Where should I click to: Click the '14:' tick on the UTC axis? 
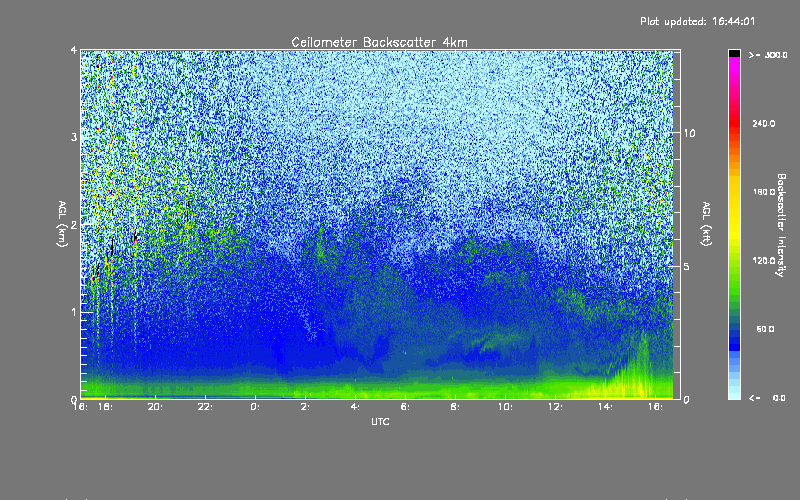pyautogui.click(x=605, y=407)
